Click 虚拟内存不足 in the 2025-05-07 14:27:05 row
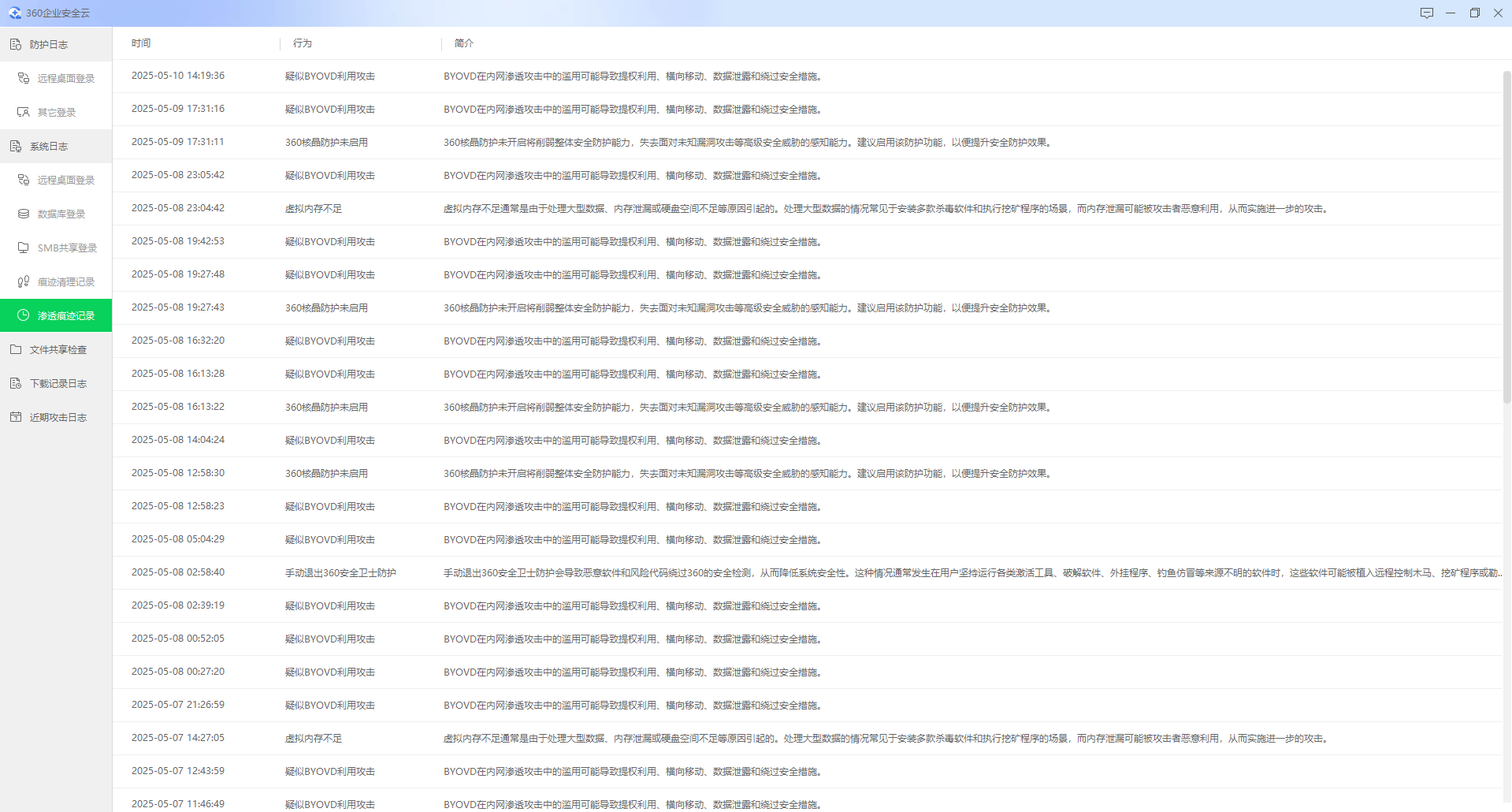The height and width of the screenshot is (812, 1512). (x=314, y=739)
